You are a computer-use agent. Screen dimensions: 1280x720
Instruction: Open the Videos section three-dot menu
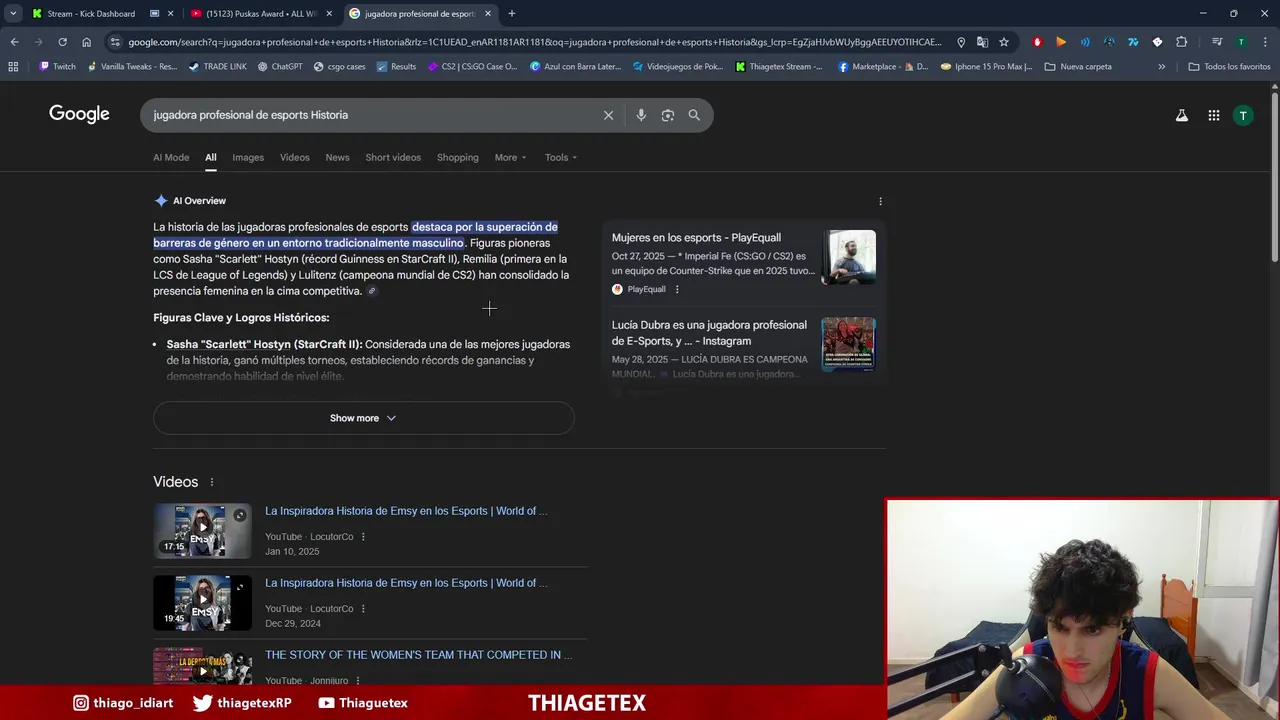tap(211, 482)
